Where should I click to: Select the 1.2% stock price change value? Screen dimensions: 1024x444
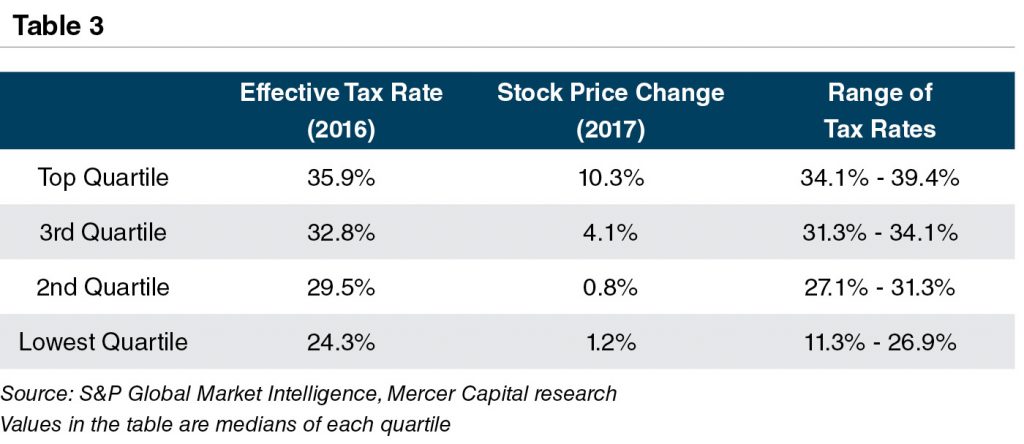coord(610,342)
